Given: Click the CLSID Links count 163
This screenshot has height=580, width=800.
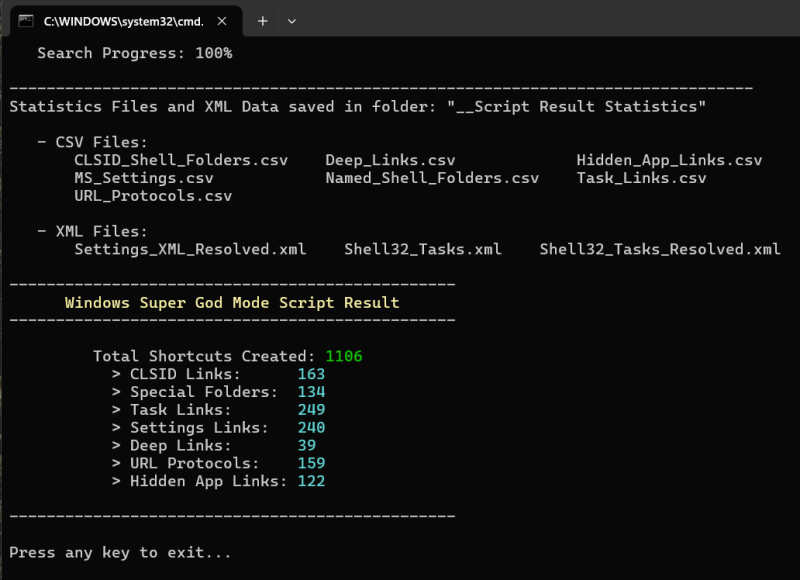Looking at the screenshot, I should [x=311, y=374].
